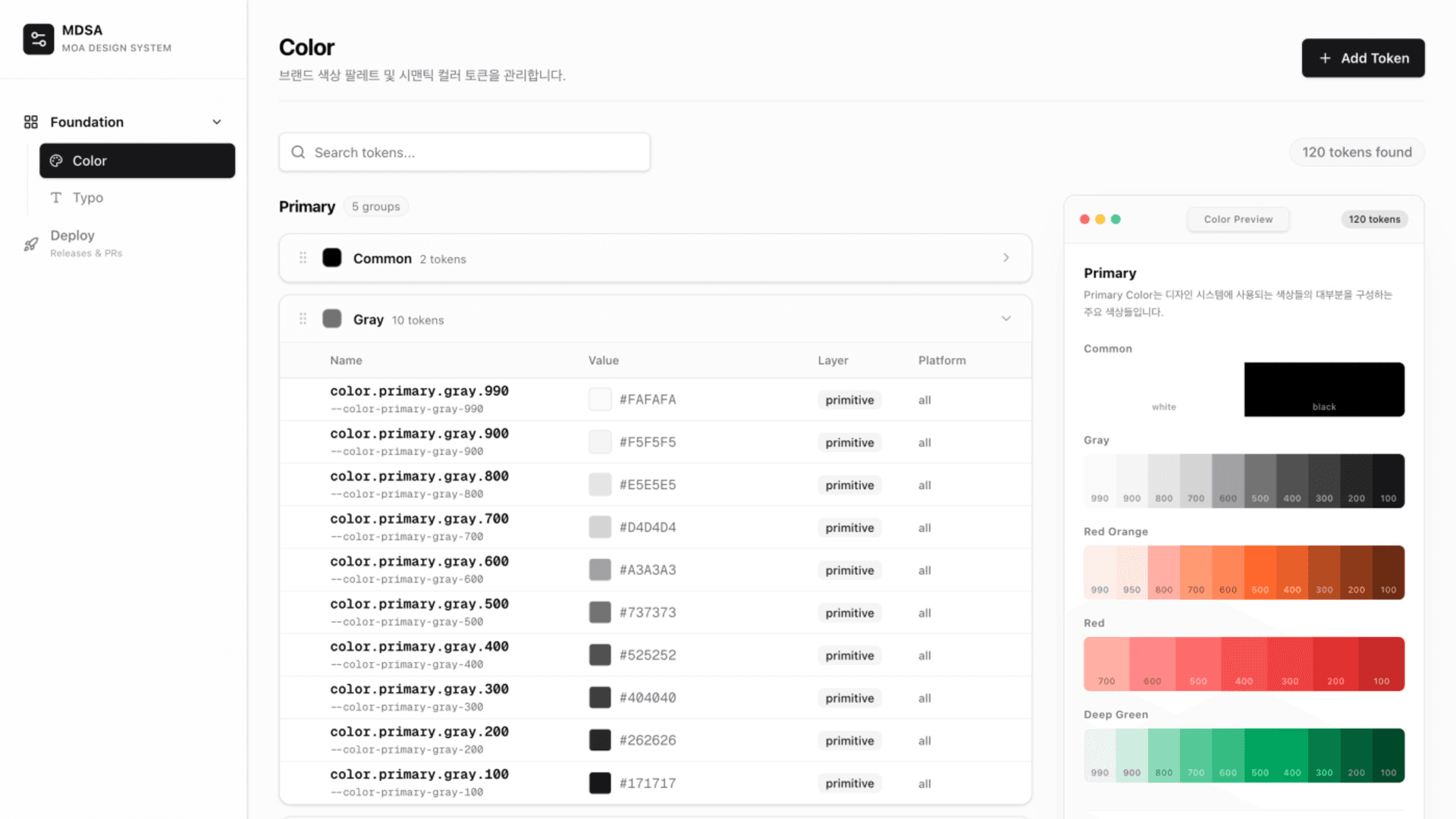Click the Color Preview button
This screenshot has width=1456, height=819.
pos(1238,219)
